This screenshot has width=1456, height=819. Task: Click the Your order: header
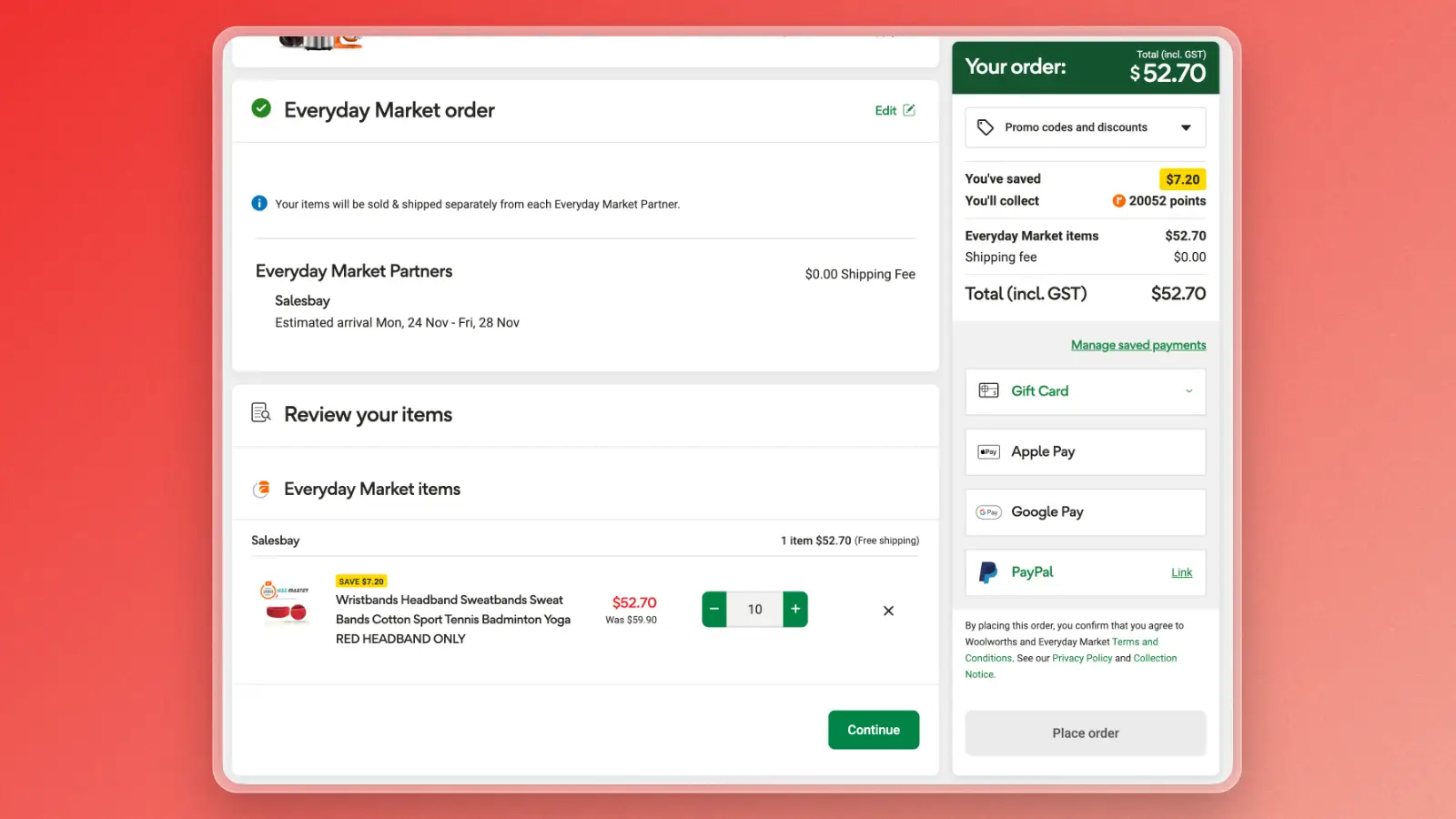[1016, 66]
